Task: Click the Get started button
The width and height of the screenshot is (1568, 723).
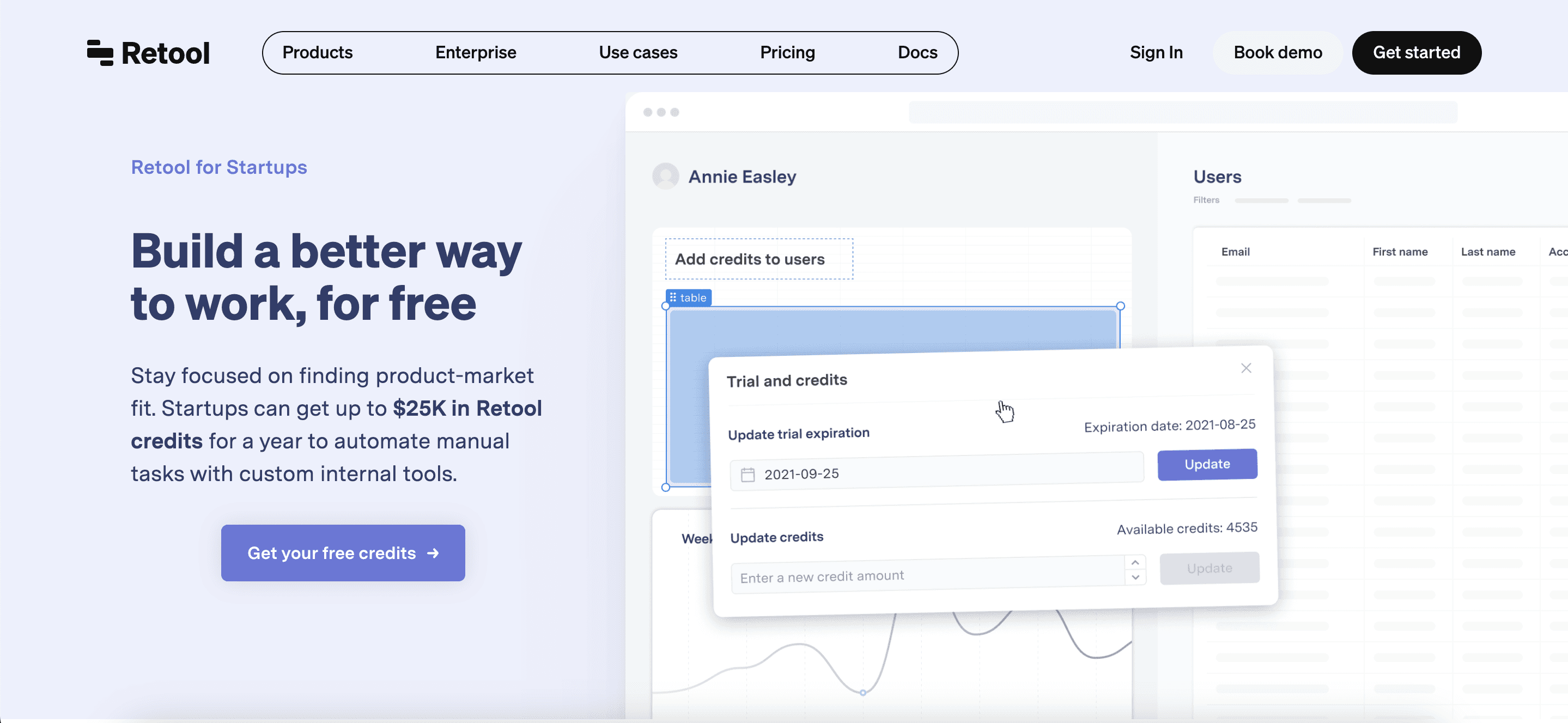Action: pyautogui.click(x=1417, y=53)
